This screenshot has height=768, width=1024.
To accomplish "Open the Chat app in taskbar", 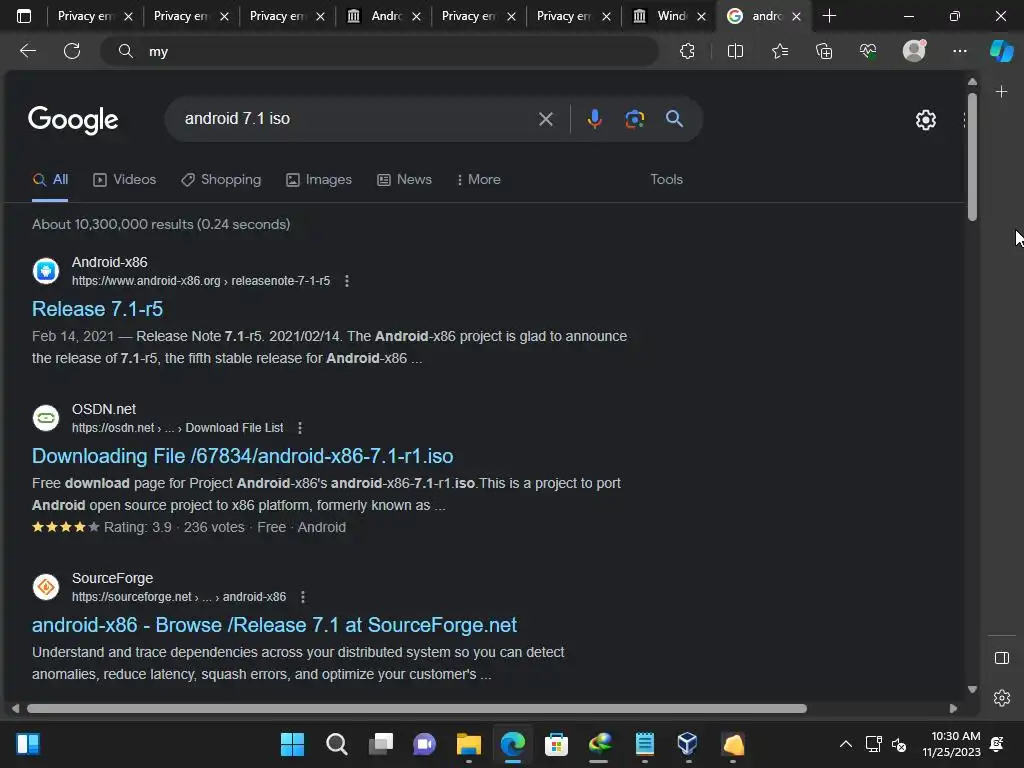I will [x=424, y=744].
